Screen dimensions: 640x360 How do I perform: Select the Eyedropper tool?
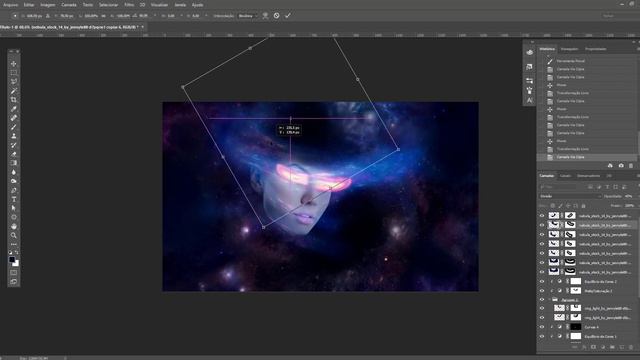pos(13,109)
